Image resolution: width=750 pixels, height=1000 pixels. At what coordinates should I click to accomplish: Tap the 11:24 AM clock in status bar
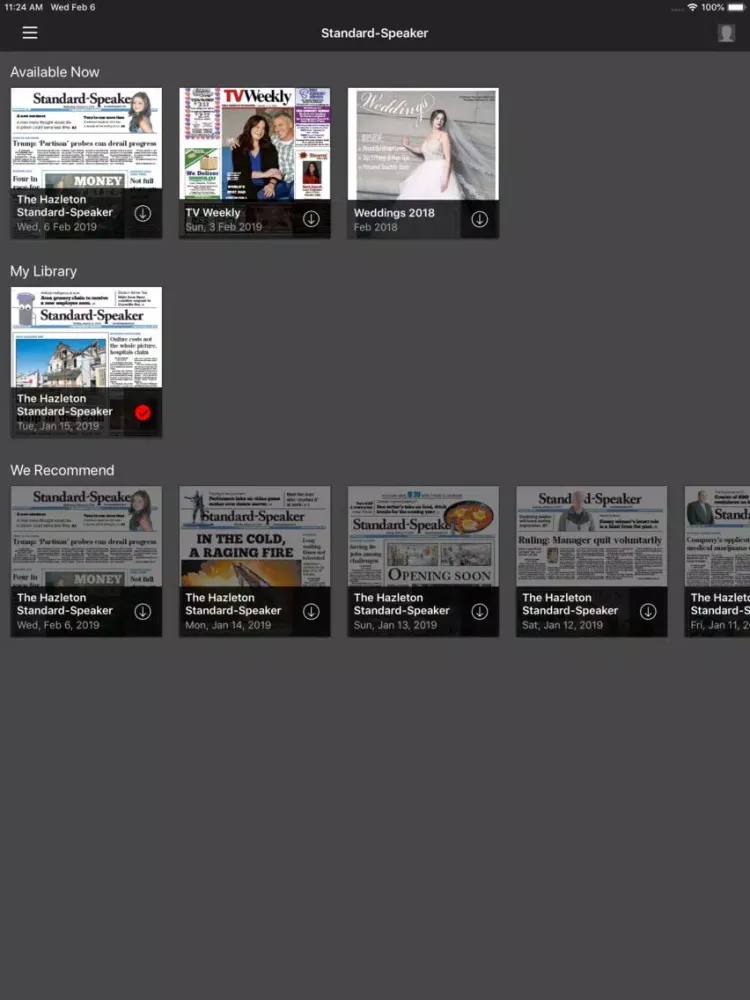pos(24,7)
